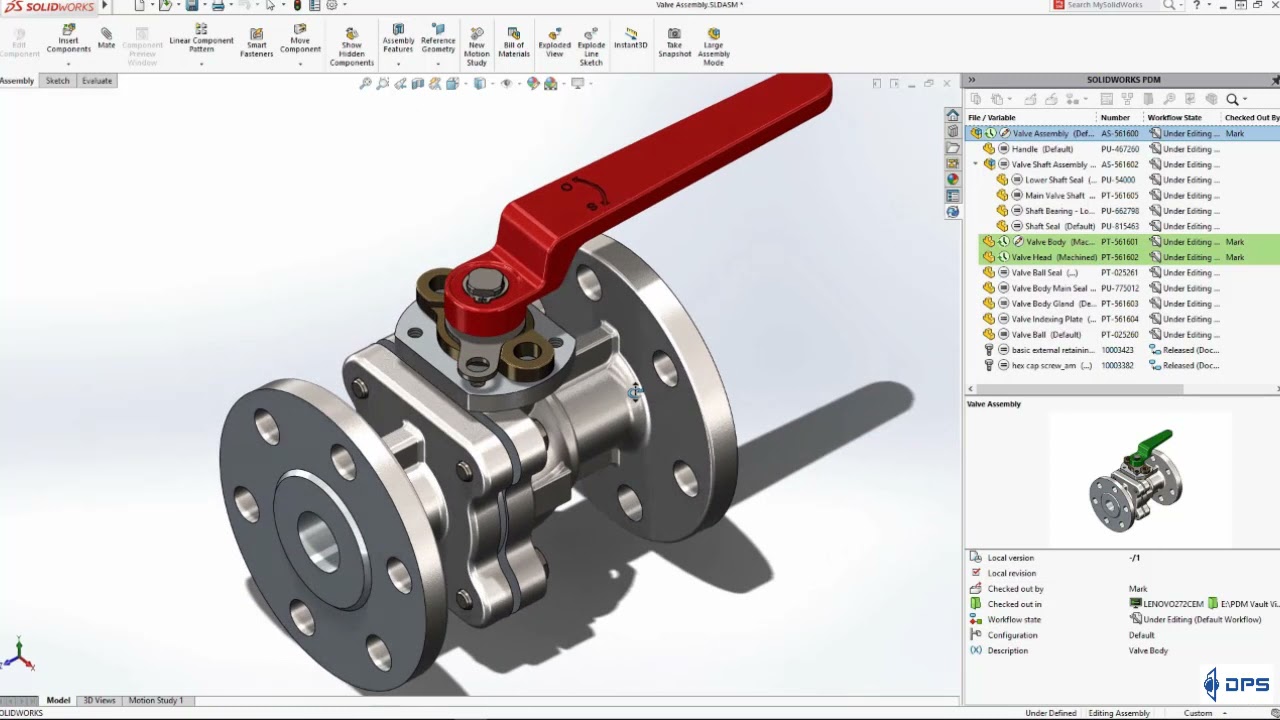The height and width of the screenshot is (720, 1280).
Task: Create a New Motion Study
Action: [477, 46]
